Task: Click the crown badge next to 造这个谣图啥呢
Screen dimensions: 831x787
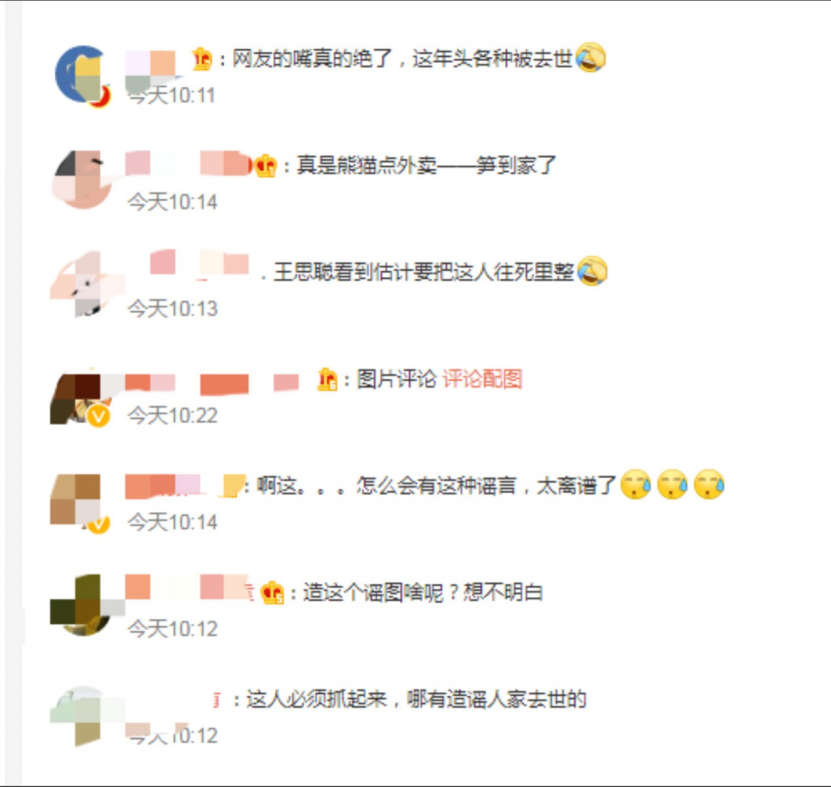Action: (273, 593)
